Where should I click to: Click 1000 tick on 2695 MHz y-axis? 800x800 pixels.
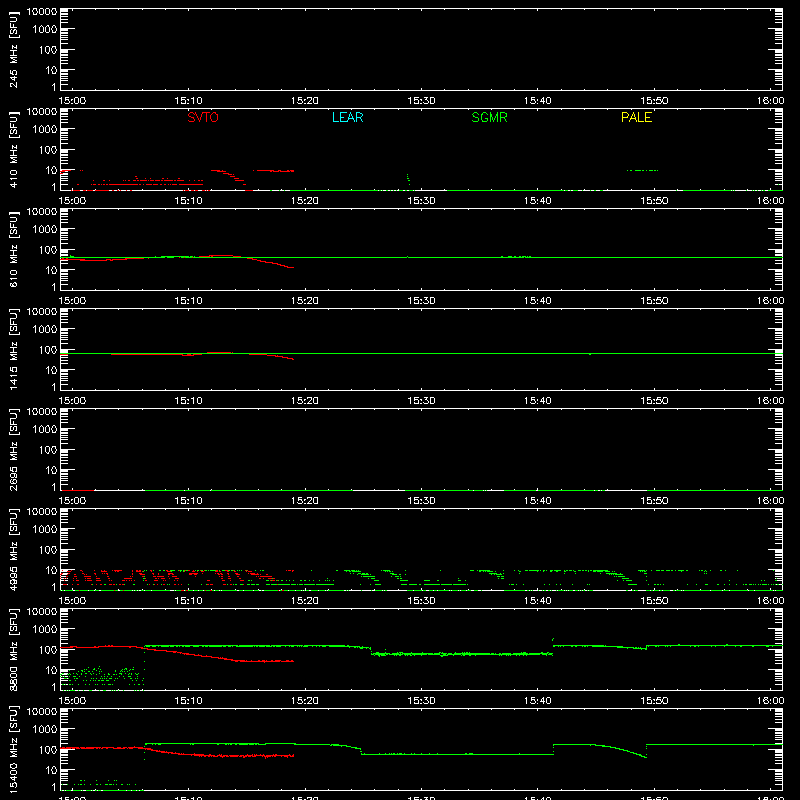(45, 430)
